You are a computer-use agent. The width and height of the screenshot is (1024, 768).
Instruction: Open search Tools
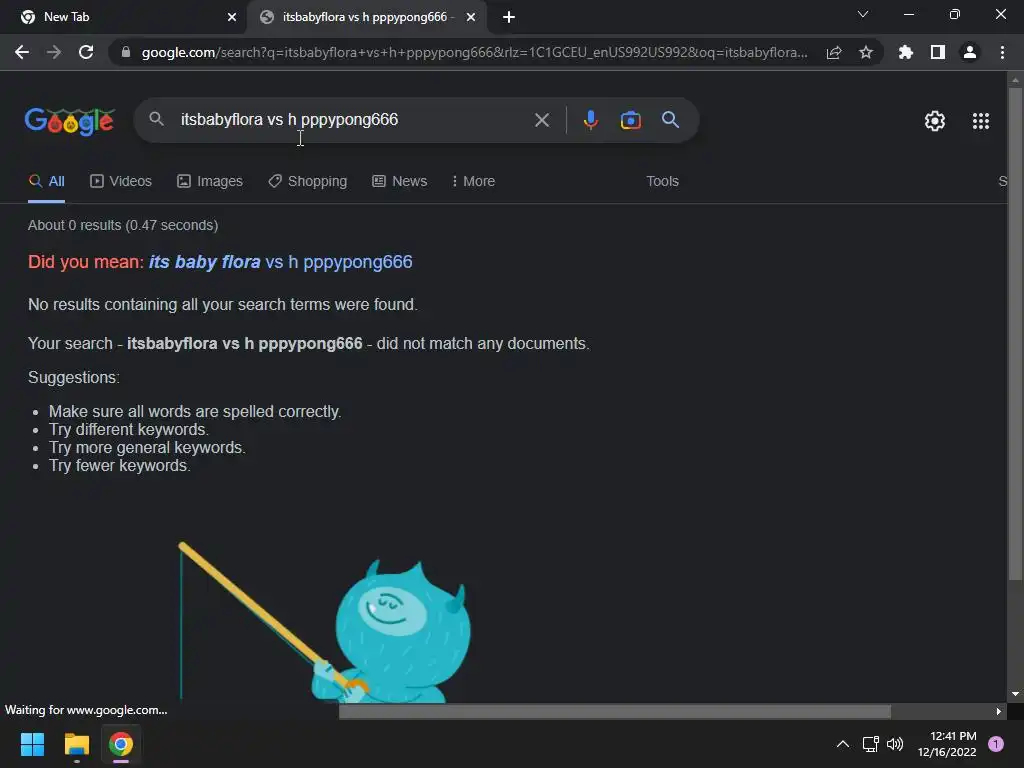click(662, 182)
